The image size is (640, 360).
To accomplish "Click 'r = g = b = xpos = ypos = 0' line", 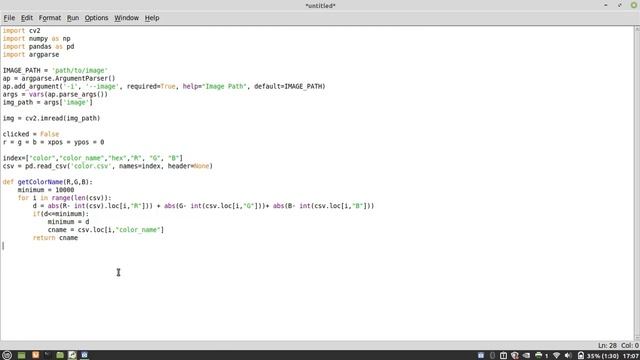I will pos(53,142).
